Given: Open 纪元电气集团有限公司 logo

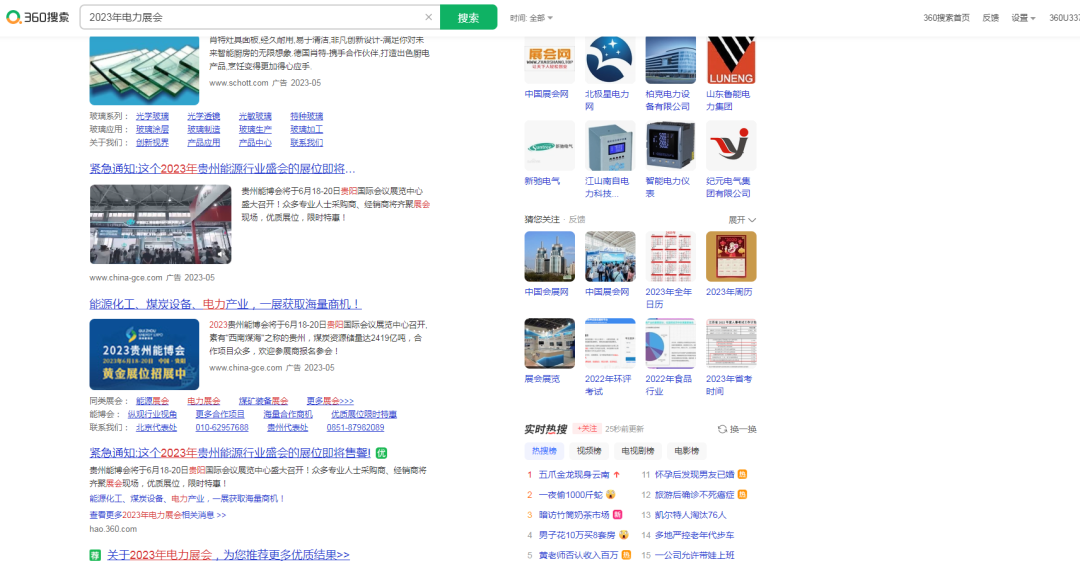Looking at the screenshot, I should point(731,145).
